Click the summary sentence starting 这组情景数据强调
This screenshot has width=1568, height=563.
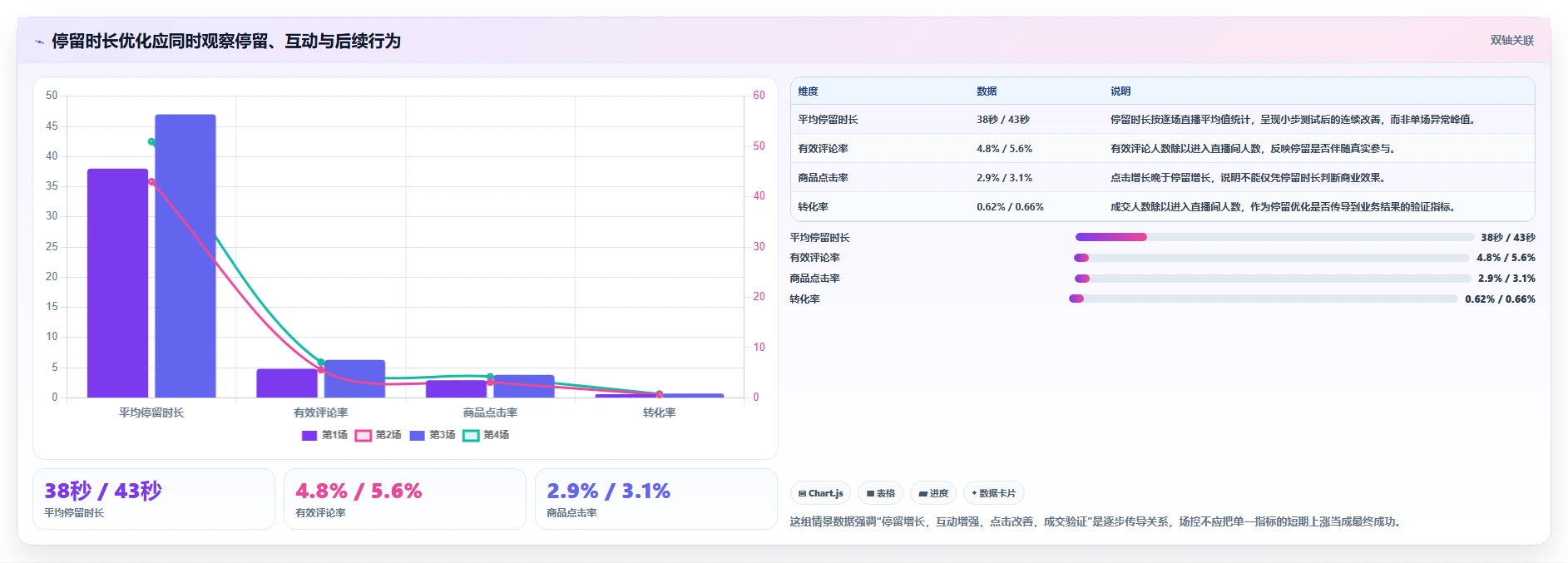coord(1097,522)
